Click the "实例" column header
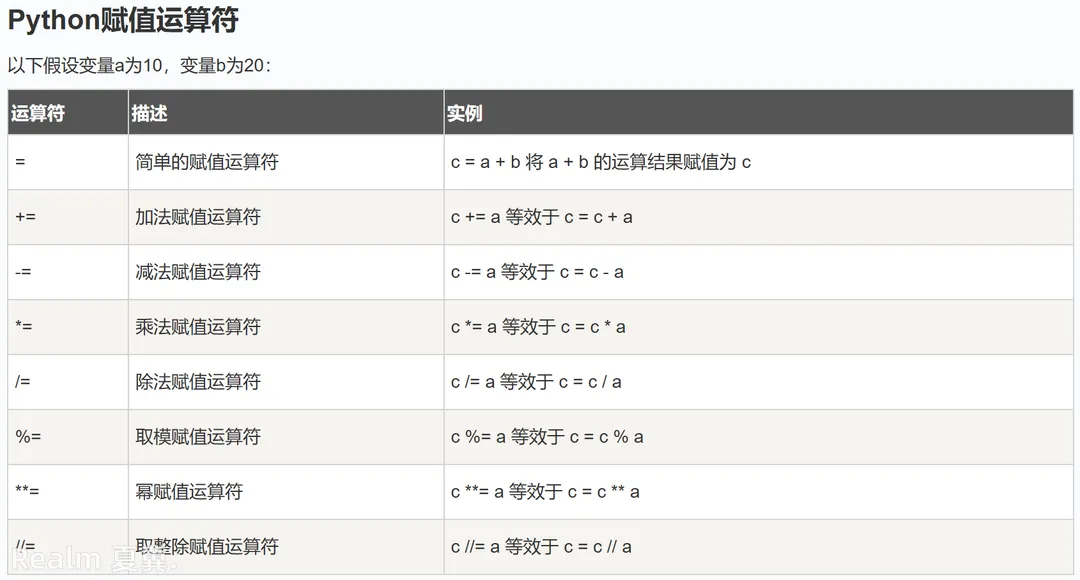Screen dimensions: 1080x580 pos(464,114)
